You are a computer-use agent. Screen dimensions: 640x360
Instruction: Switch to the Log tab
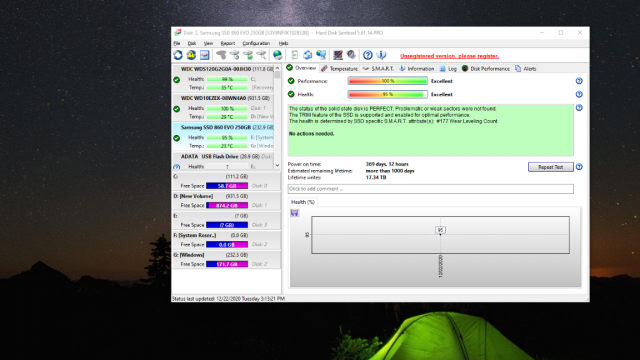point(448,69)
